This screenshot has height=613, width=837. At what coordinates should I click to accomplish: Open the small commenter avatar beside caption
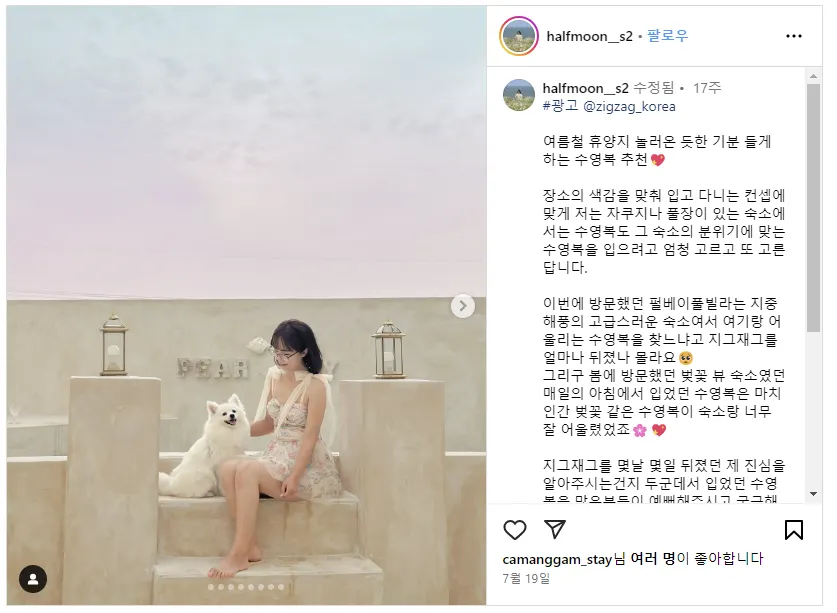click(x=519, y=95)
